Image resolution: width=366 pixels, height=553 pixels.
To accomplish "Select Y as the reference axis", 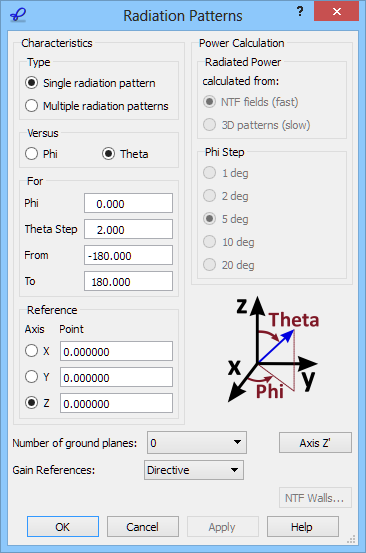I will (37, 377).
